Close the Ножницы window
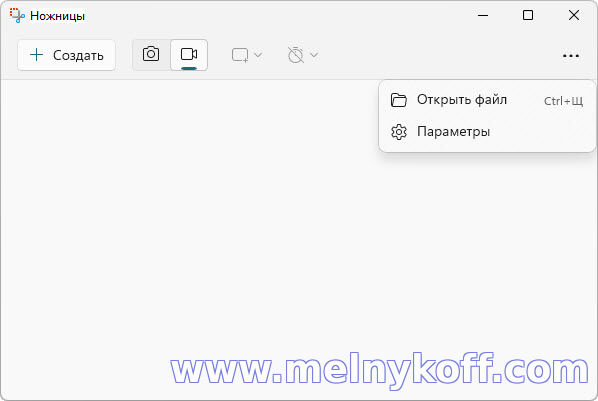598x401 pixels. coord(574,15)
